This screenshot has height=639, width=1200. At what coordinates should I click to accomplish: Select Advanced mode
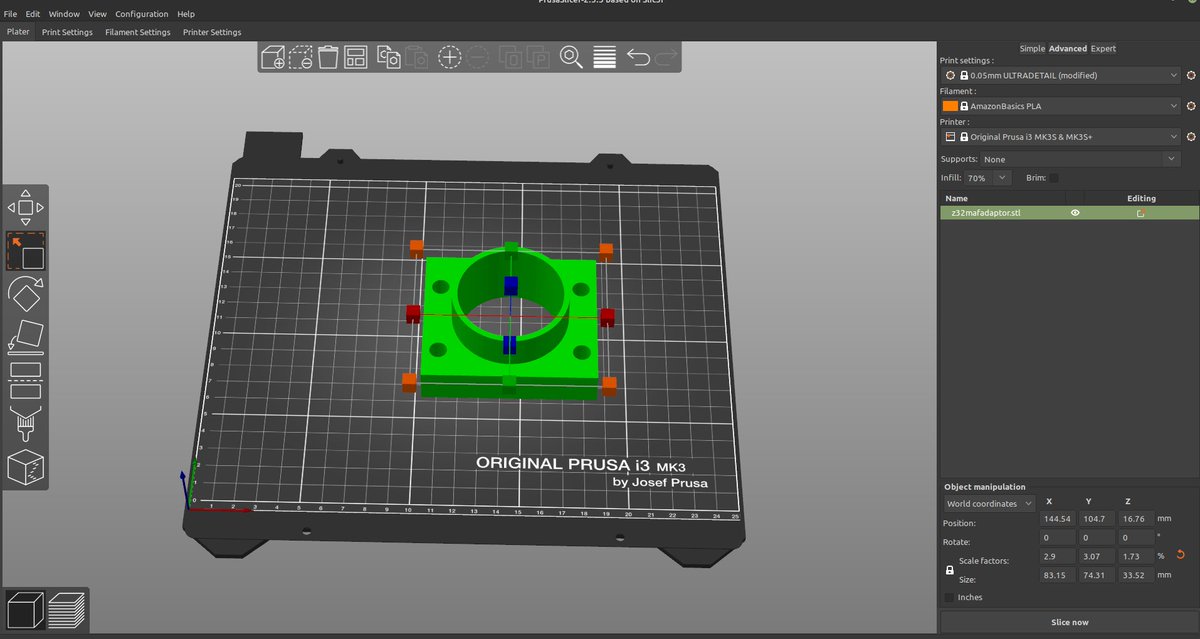pyautogui.click(x=1068, y=48)
